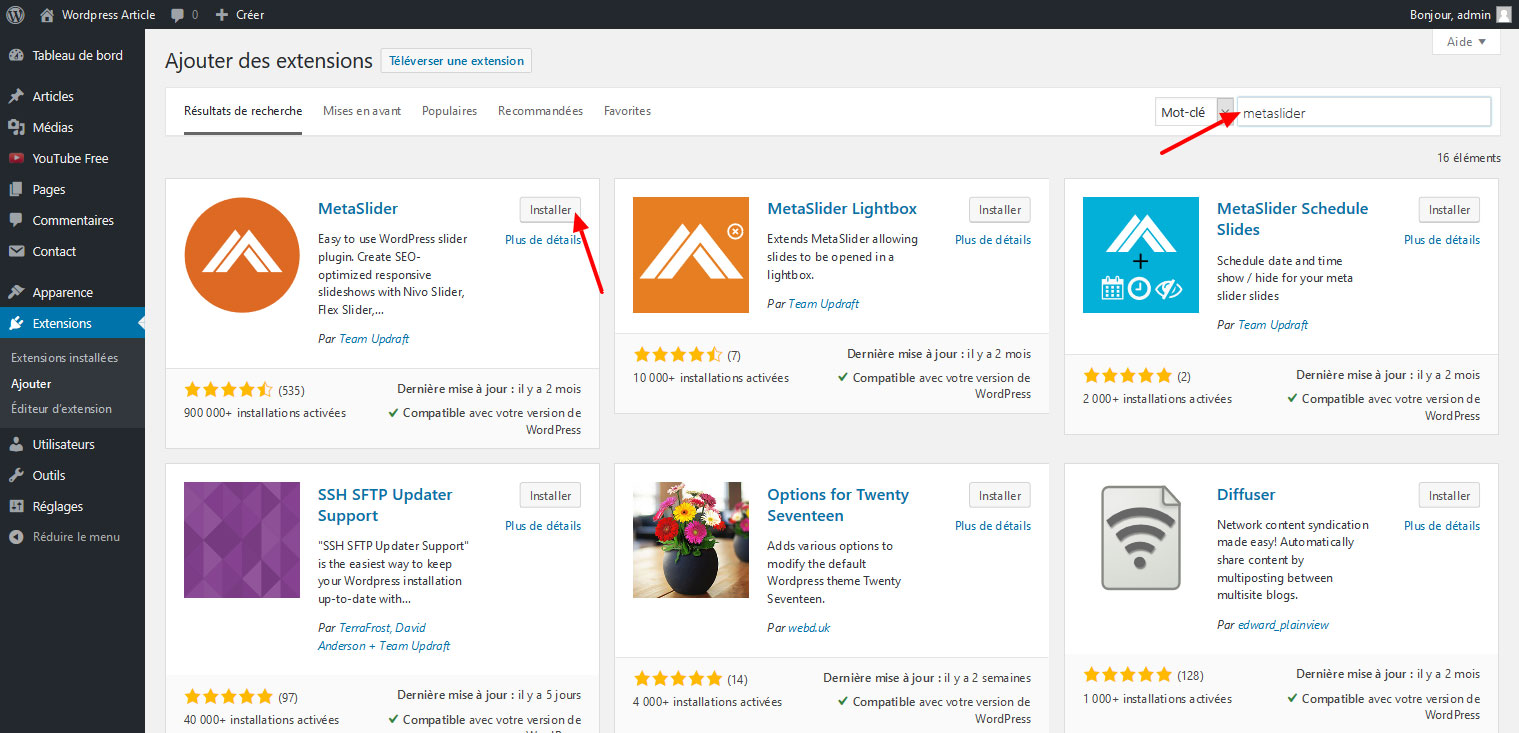Open the Mises en avant tab

point(362,111)
